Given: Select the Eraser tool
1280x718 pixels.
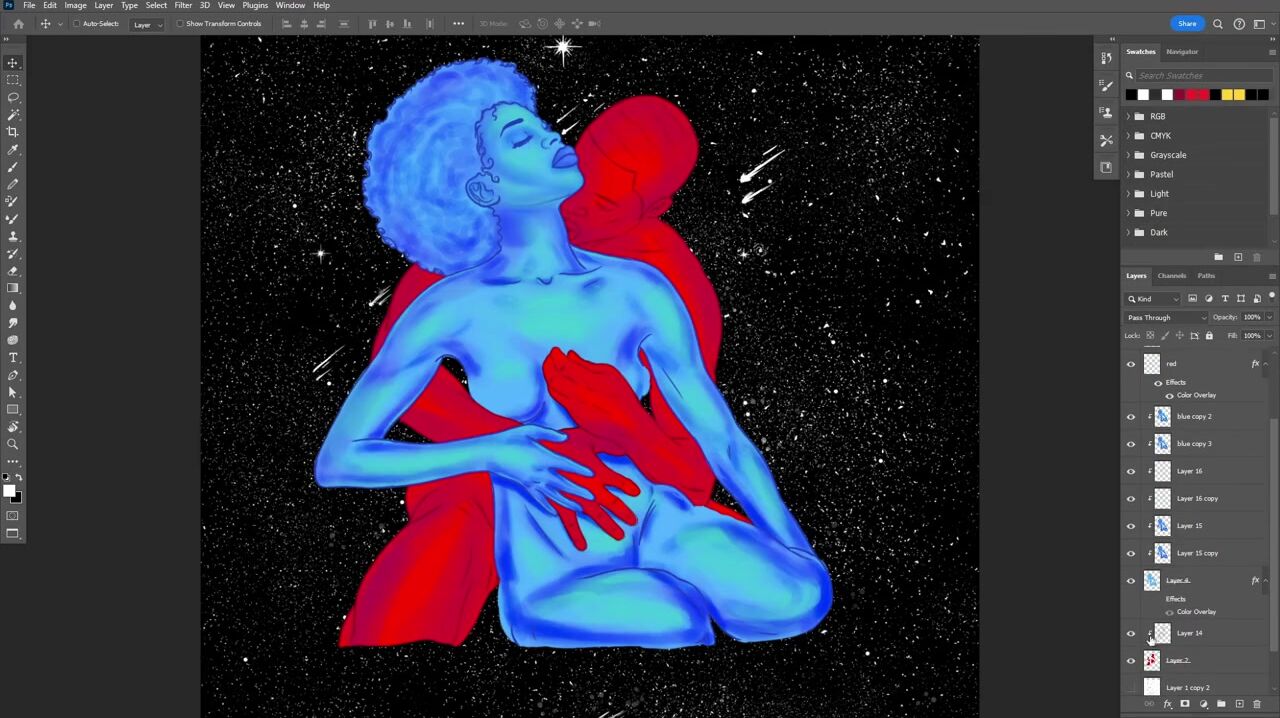Looking at the screenshot, I should click(x=13, y=271).
